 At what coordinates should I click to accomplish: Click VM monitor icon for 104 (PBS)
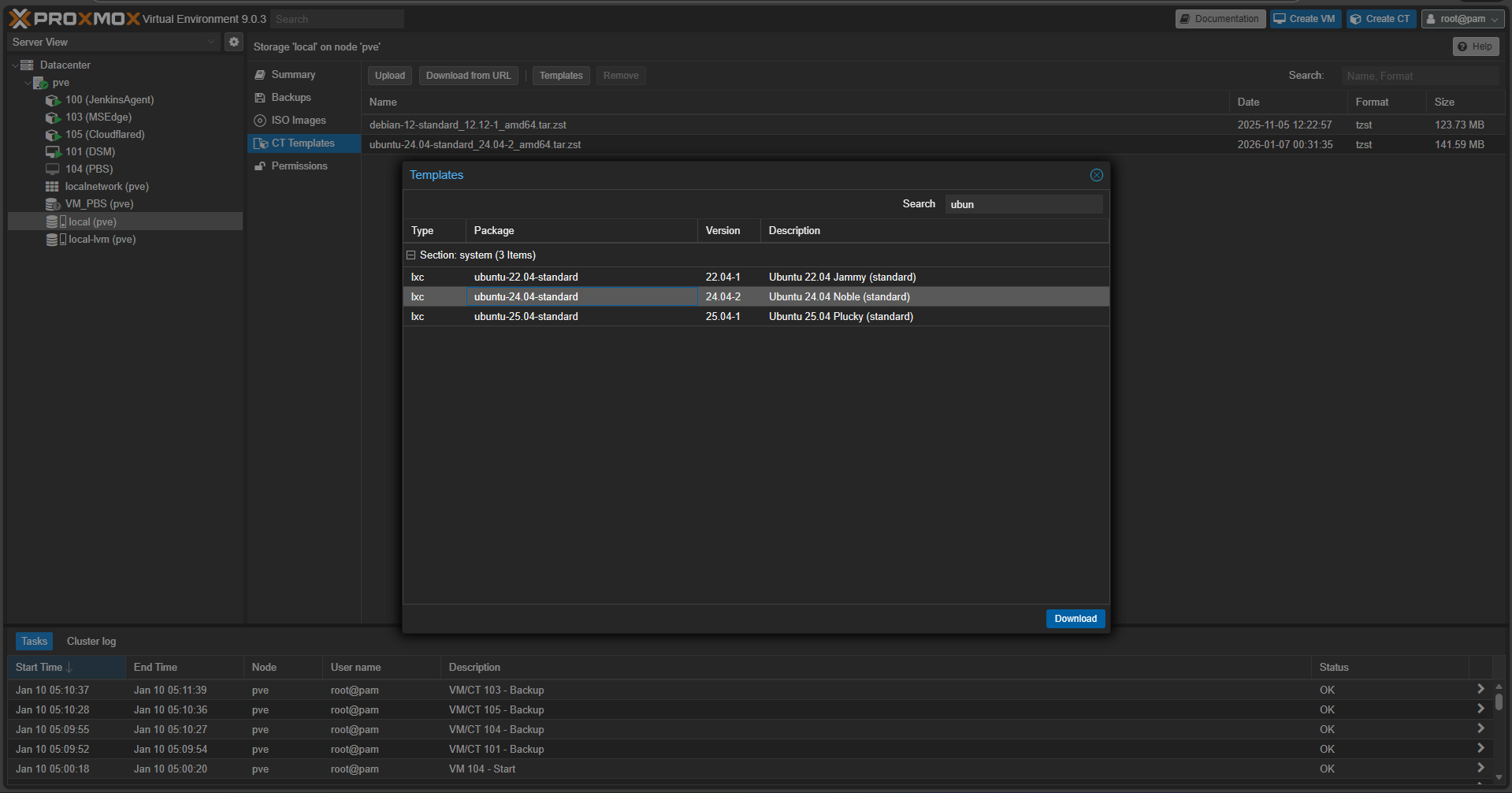coord(53,169)
